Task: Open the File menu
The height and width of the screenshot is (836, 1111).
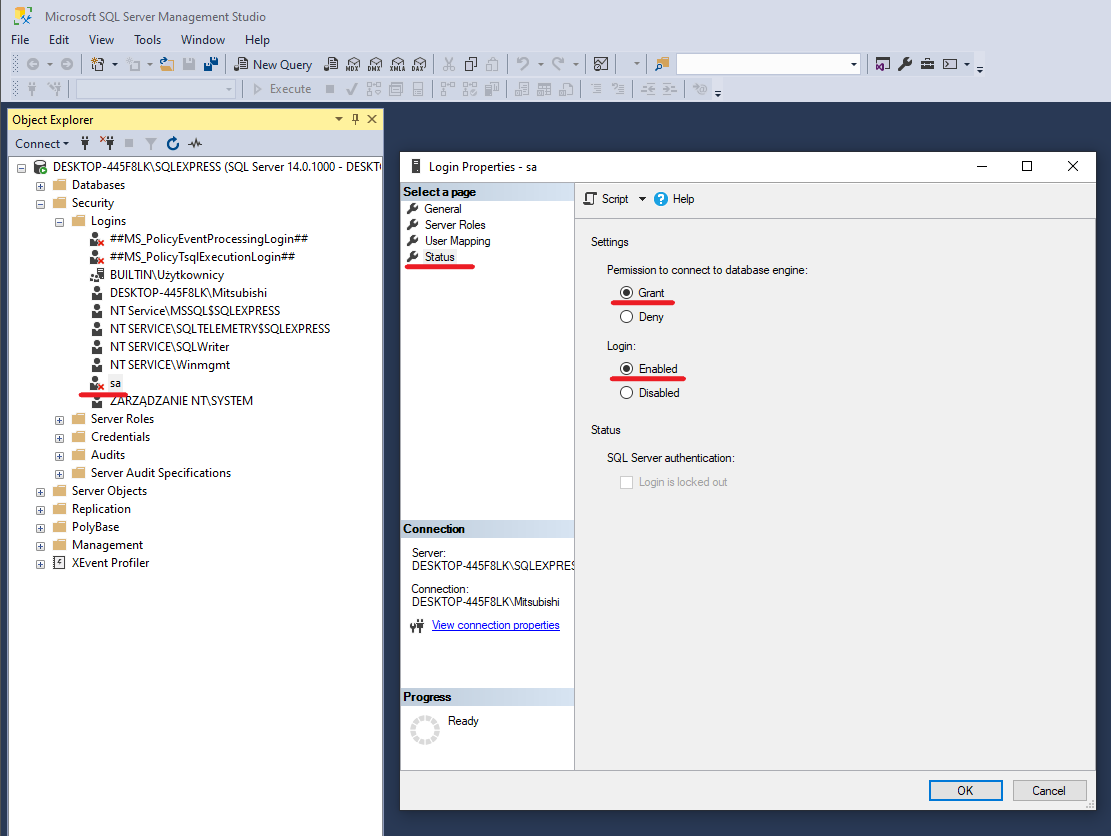Action: tap(20, 40)
